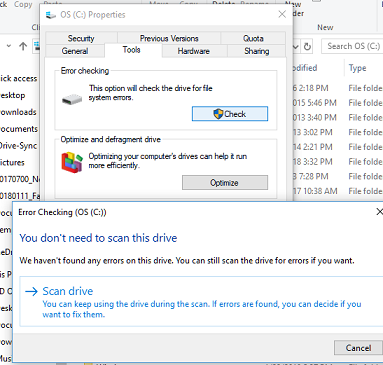
Task: Click the drive icon in Error checking section
Action: (x=72, y=99)
